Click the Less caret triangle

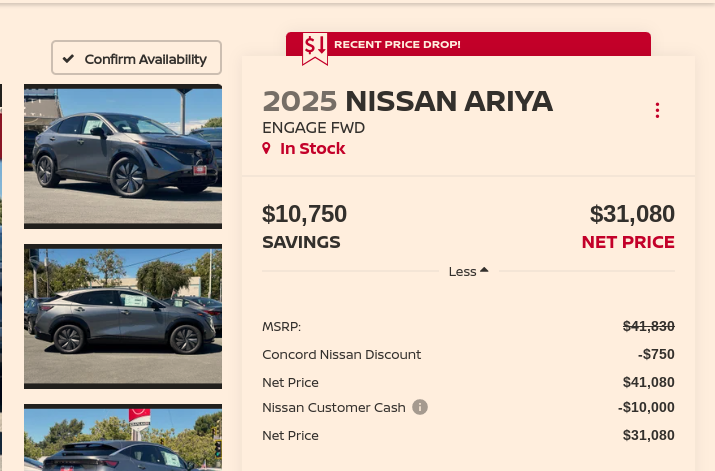click(484, 269)
